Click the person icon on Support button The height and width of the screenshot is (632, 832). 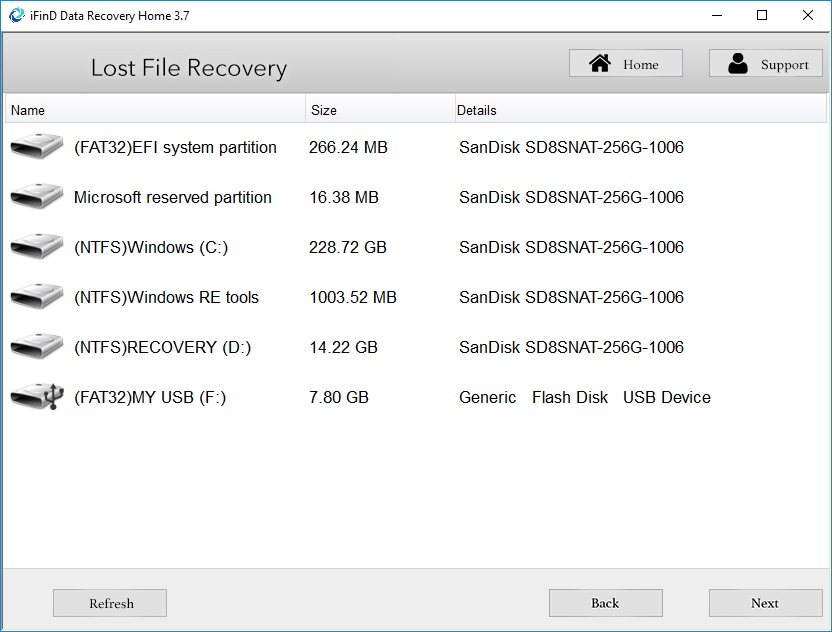[738, 63]
